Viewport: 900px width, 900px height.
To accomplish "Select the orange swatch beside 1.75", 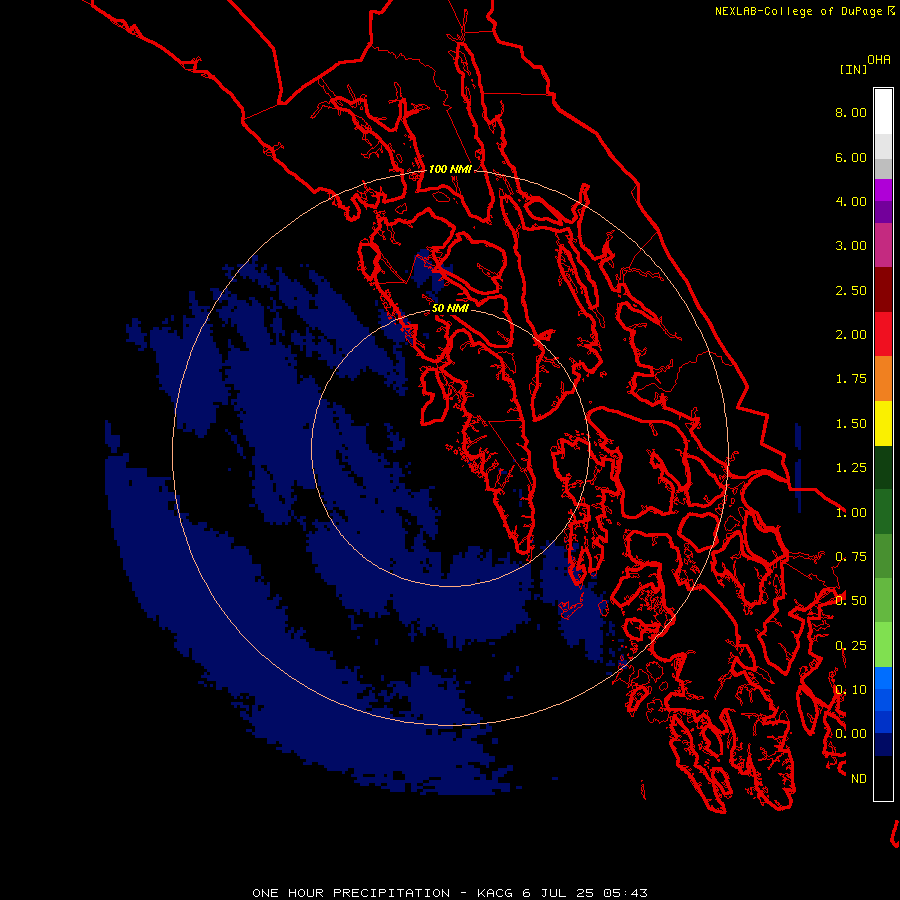I will click(x=883, y=379).
